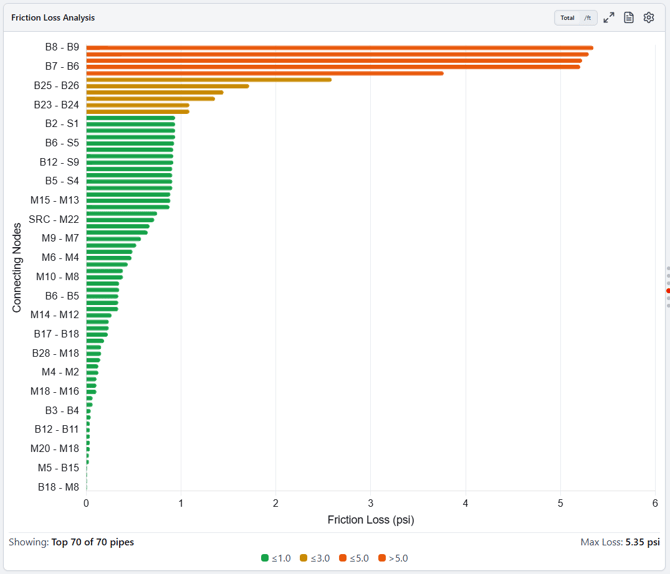
Task: Switch friction loss view to Total
Action: 567,18
